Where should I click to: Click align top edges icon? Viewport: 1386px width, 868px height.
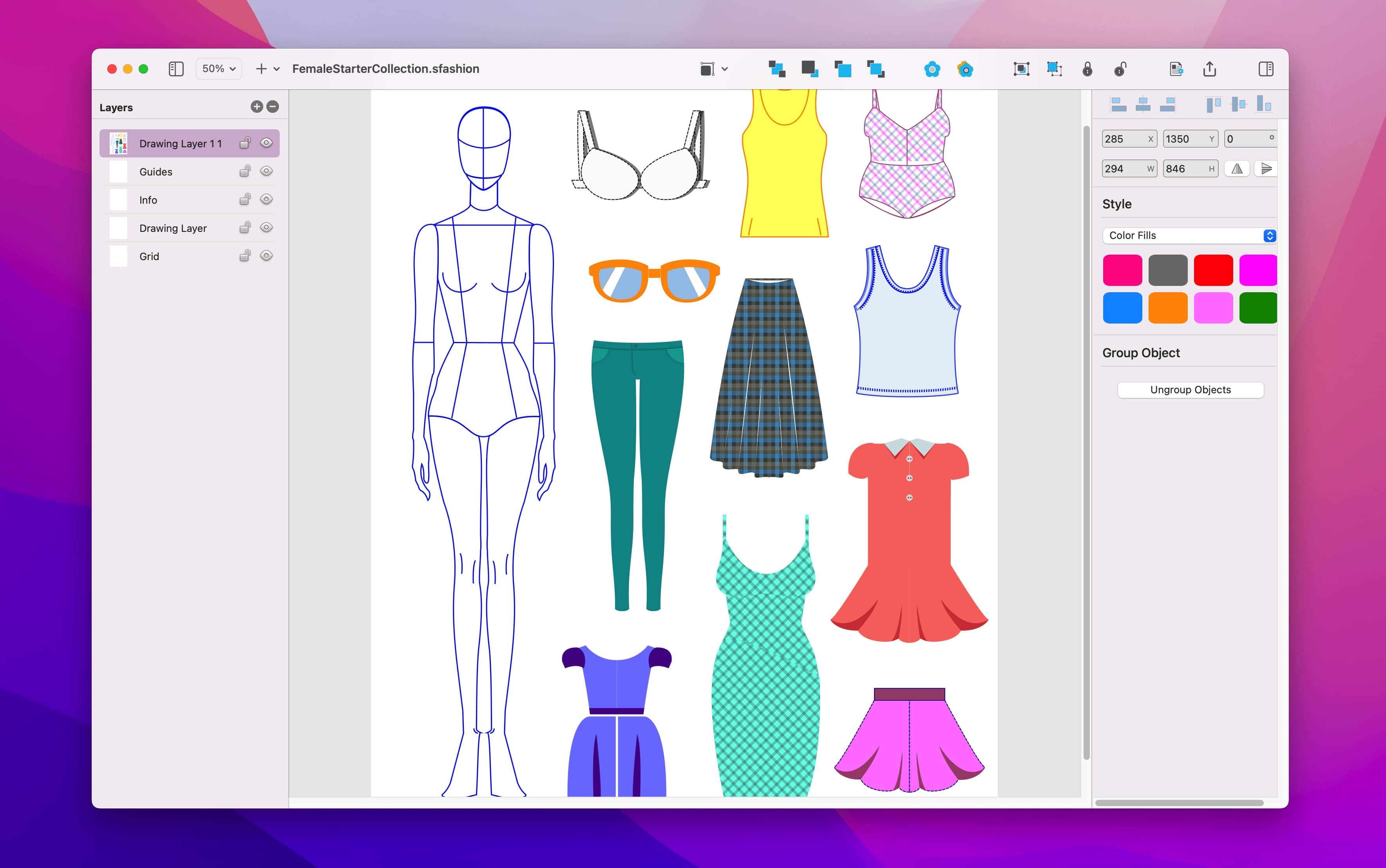tap(1213, 104)
